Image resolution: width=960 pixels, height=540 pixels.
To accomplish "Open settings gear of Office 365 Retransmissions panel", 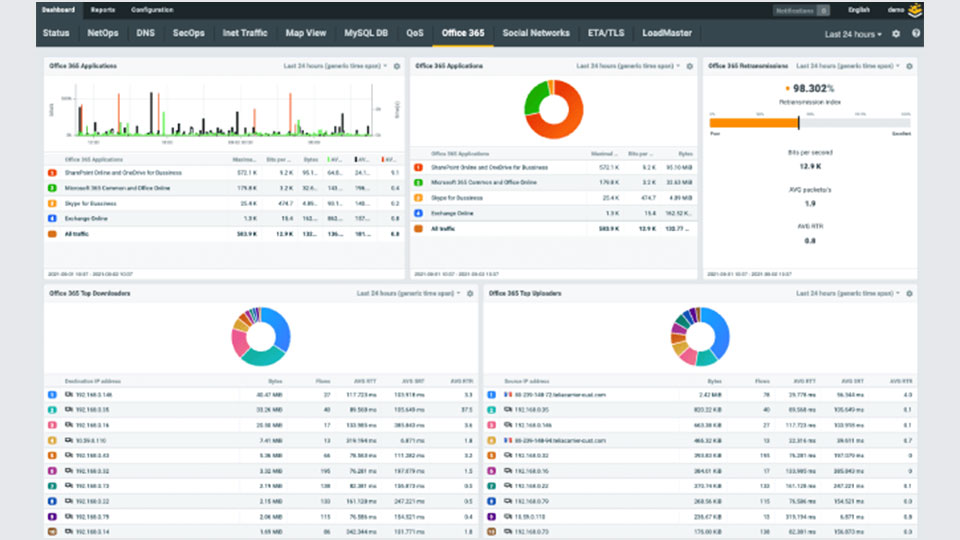I will (x=909, y=66).
